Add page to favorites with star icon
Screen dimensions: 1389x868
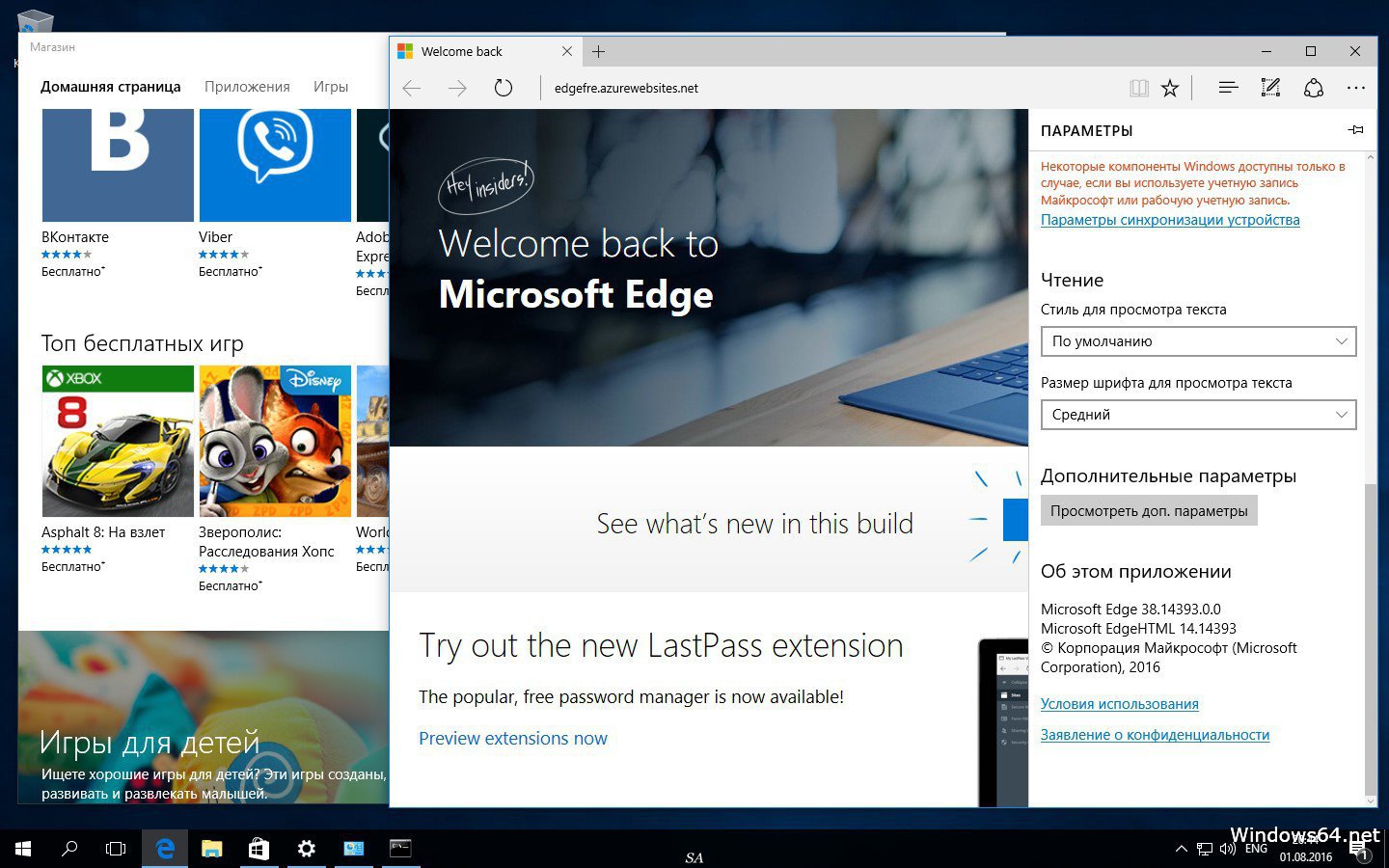tap(1170, 88)
